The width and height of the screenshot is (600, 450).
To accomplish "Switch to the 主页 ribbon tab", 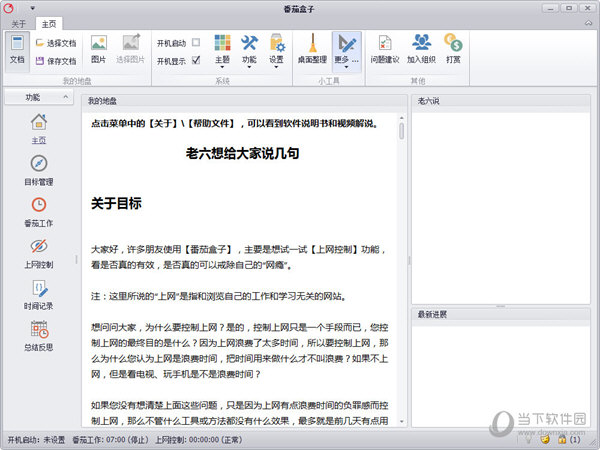I will (x=49, y=24).
